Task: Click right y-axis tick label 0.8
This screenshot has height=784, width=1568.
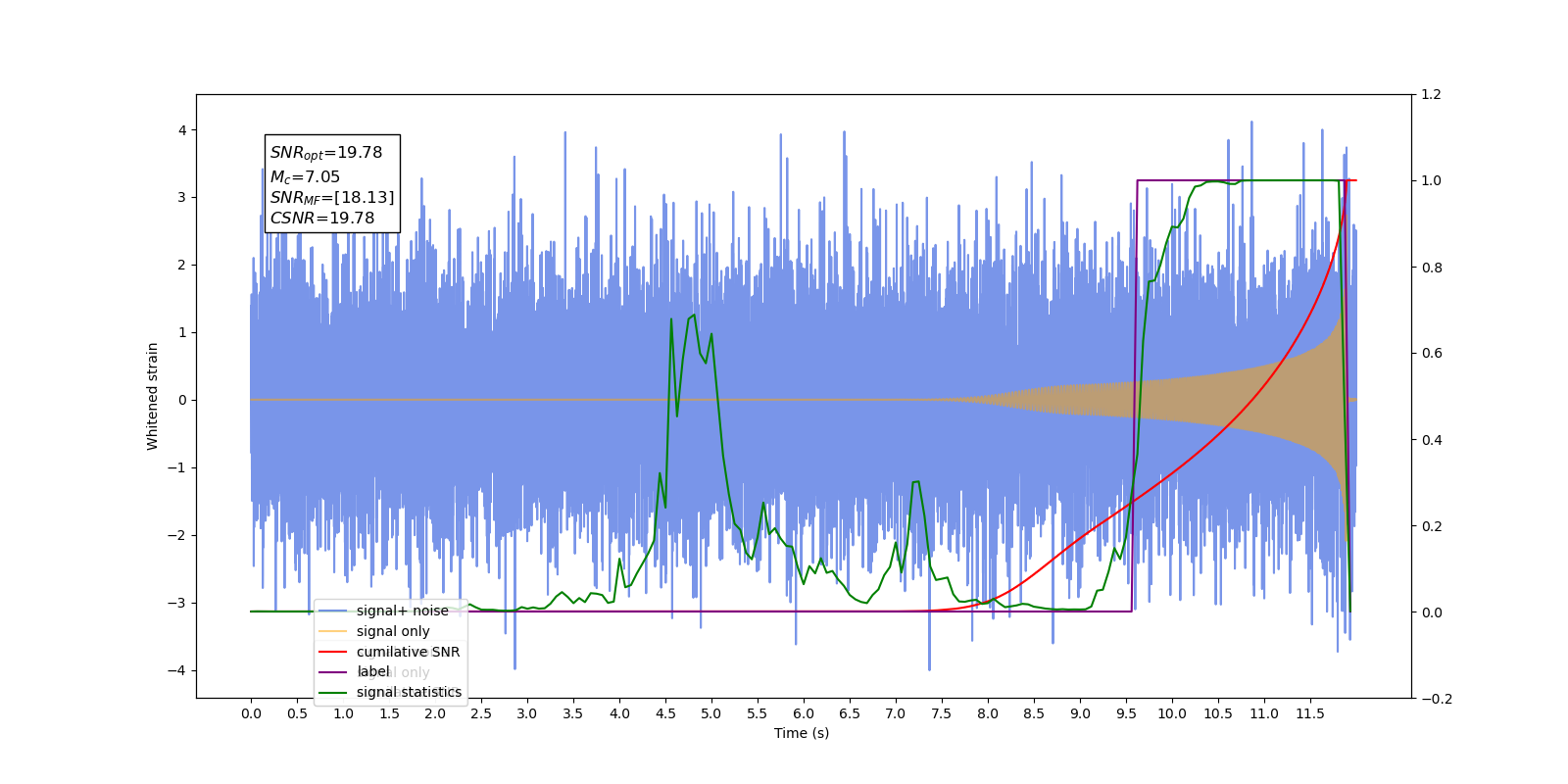Action: (1432, 268)
